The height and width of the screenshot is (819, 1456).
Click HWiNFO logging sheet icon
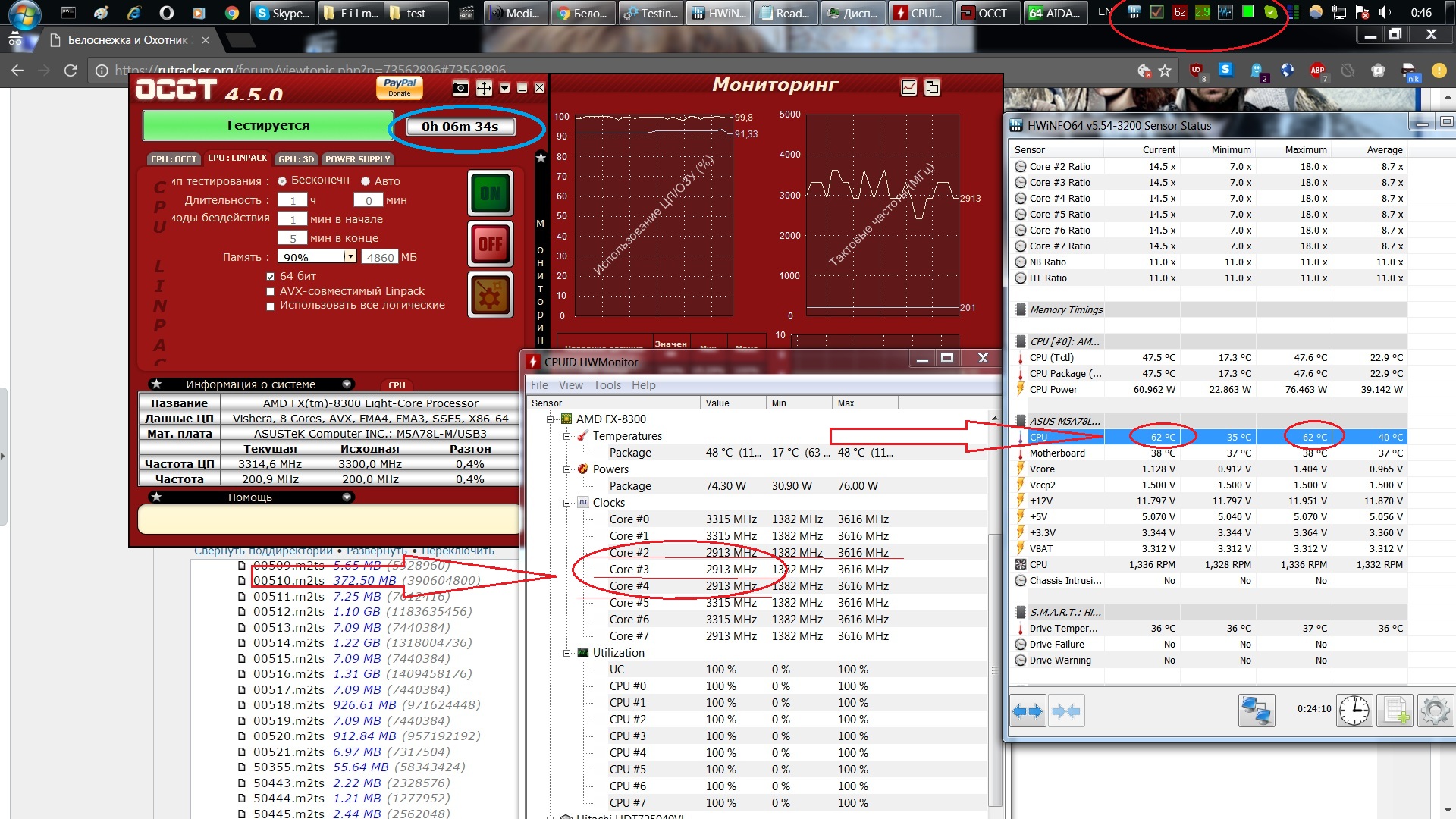(x=1395, y=711)
